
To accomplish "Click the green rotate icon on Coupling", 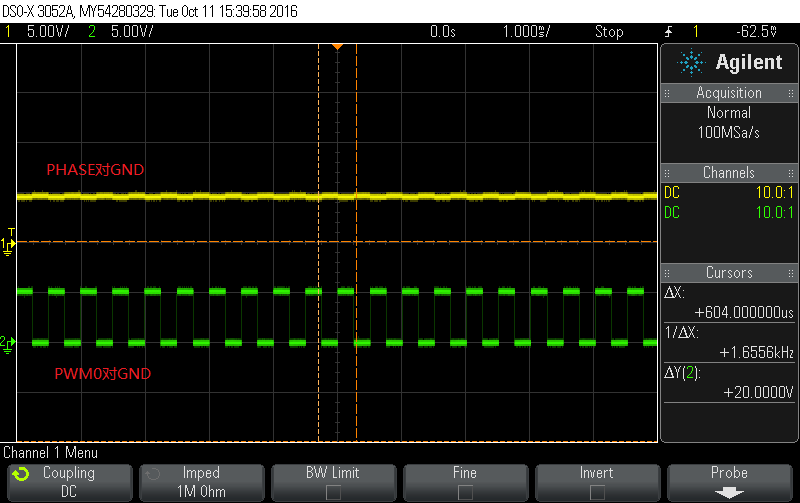I will pyautogui.click(x=21, y=474).
